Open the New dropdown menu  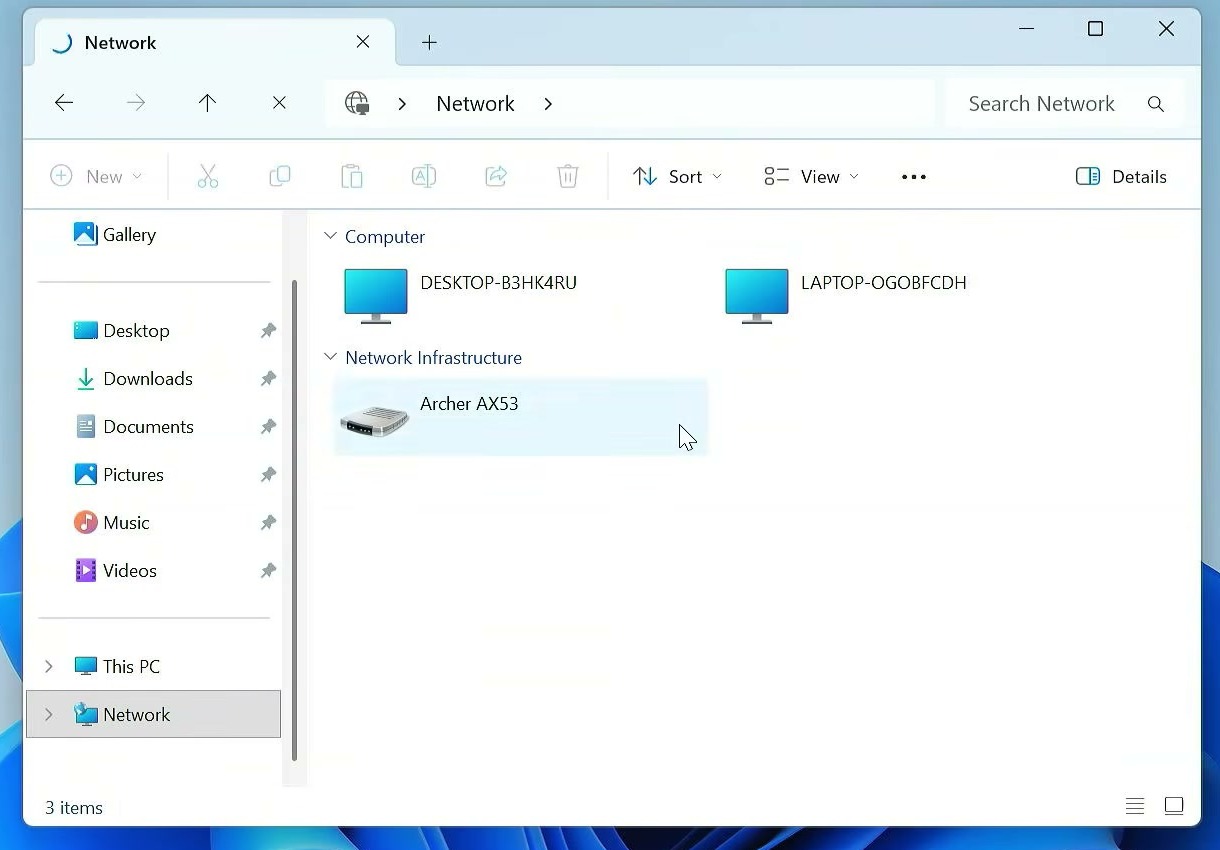[96, 177]
